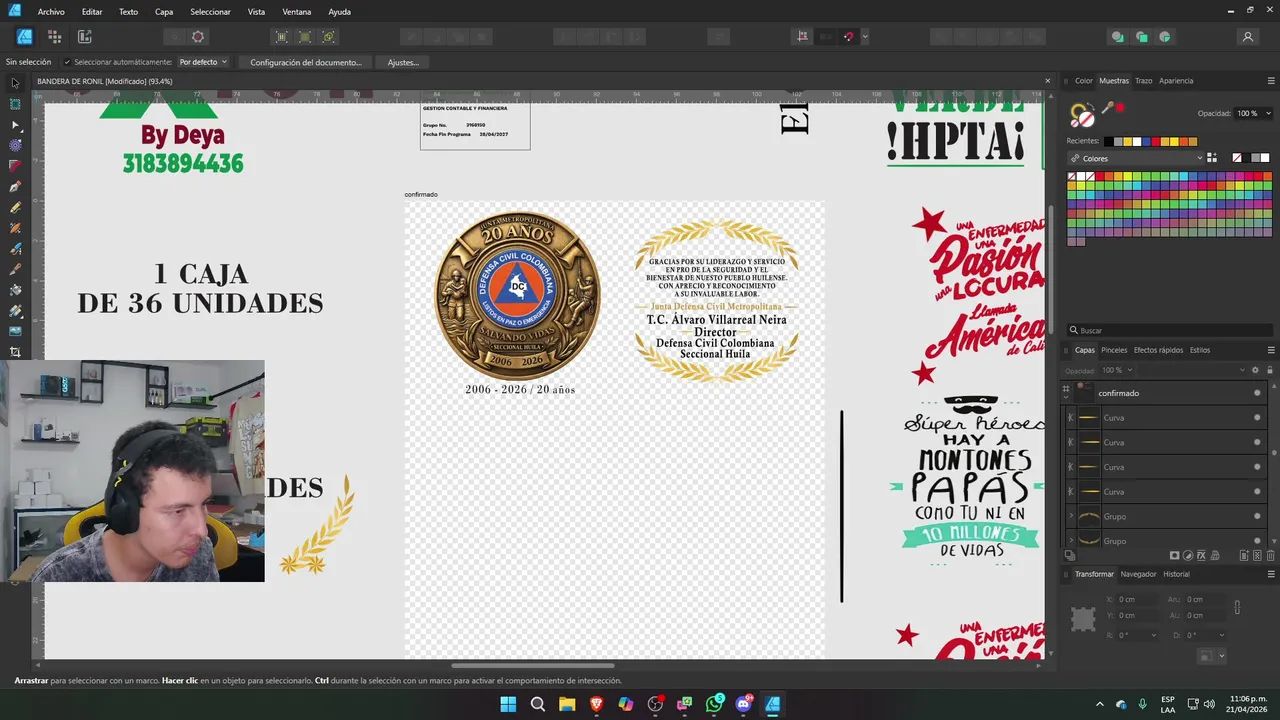This screenshot has width=1280, height=720.
Task: Switch to the Trazo tab
Action: [1143, 81]
